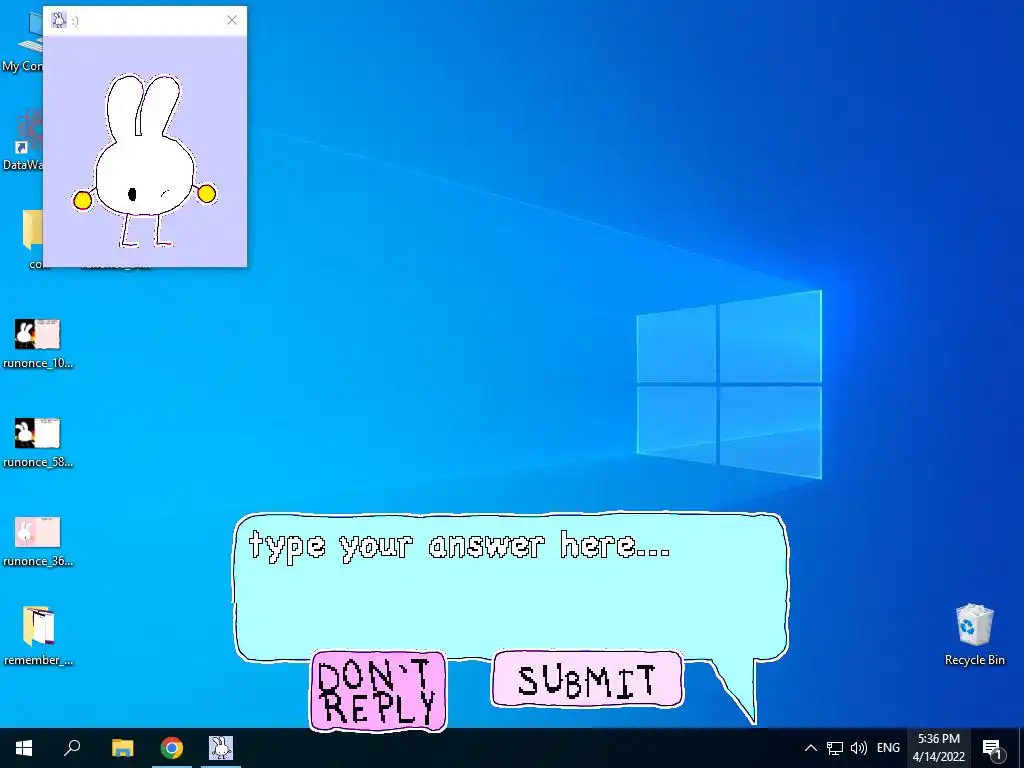Screen dimensions: 1024x768
Task: Select the runonce_36... desktop icon
Action: (x=38, y=542)
